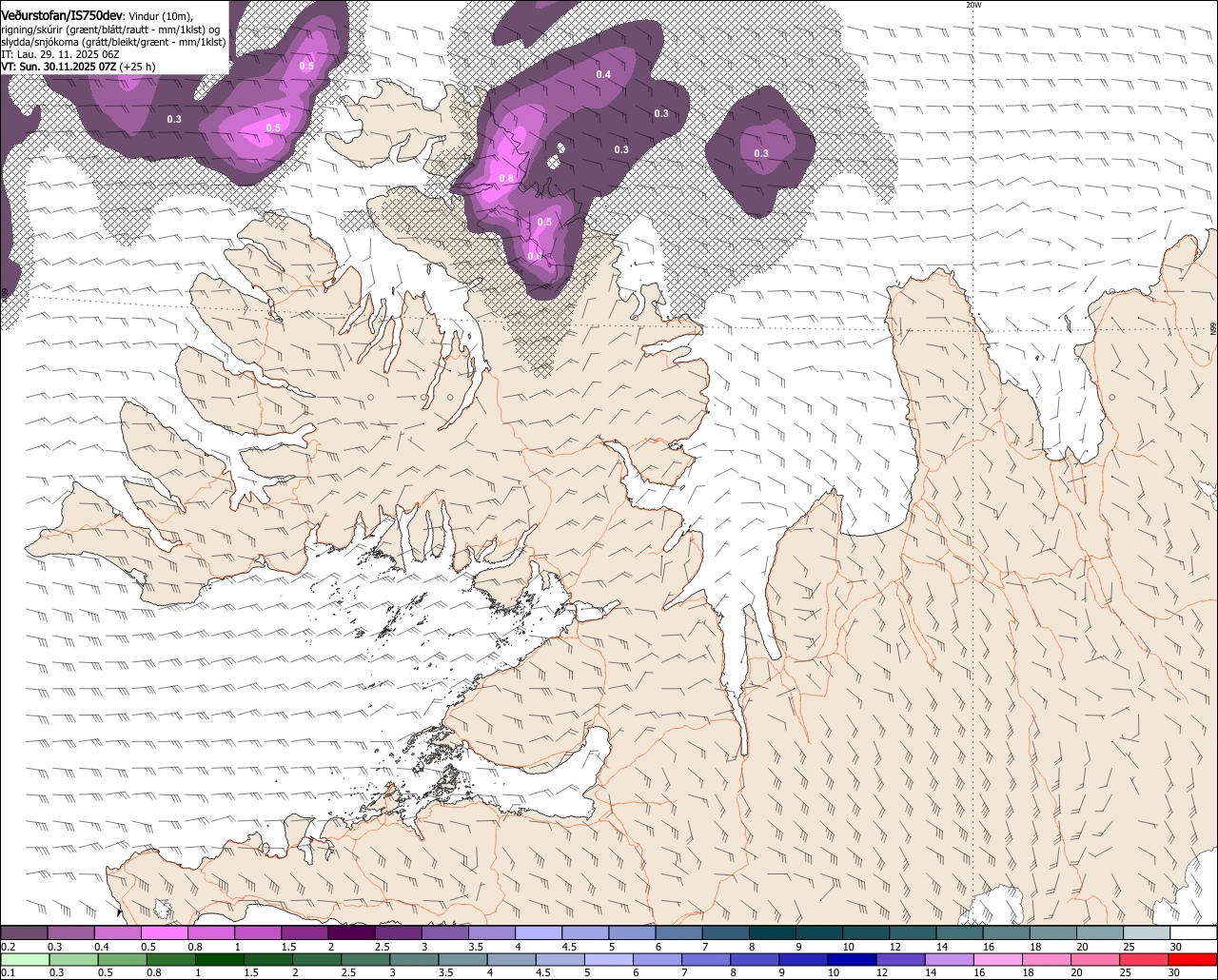This screenshot has width=1218, height=980.
Task: Click the initial time line 'IT: Lau. 29. 11. 2025 06Z'
Action: (60, 54)
